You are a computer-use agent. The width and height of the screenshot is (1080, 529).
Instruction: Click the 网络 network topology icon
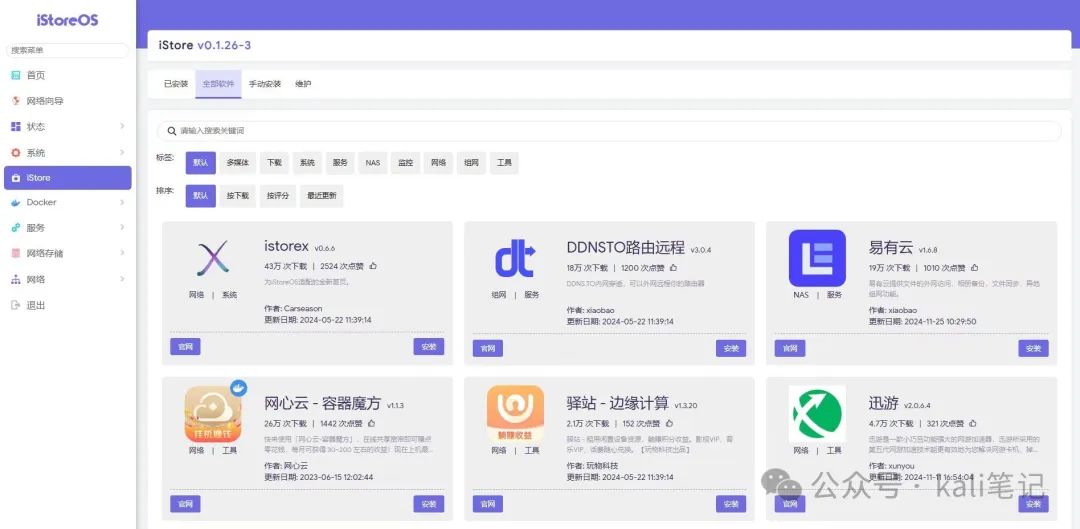coord(16,279)
